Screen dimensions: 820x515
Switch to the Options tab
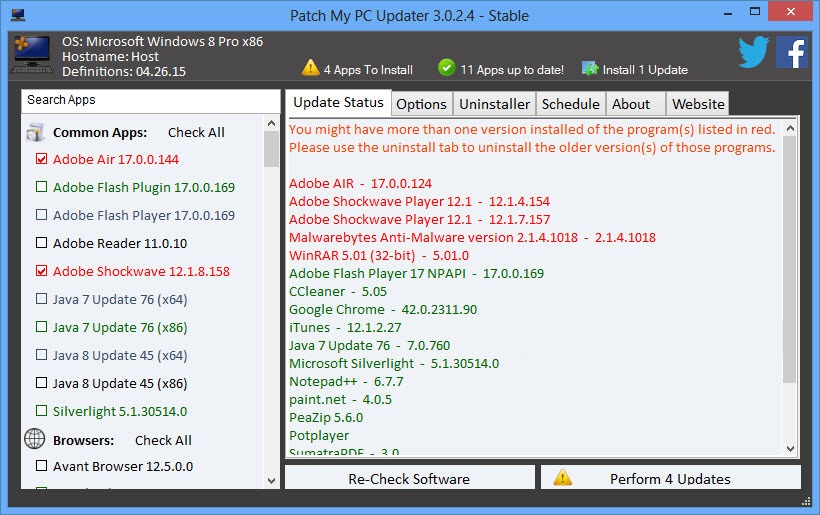tap(421, 104)
